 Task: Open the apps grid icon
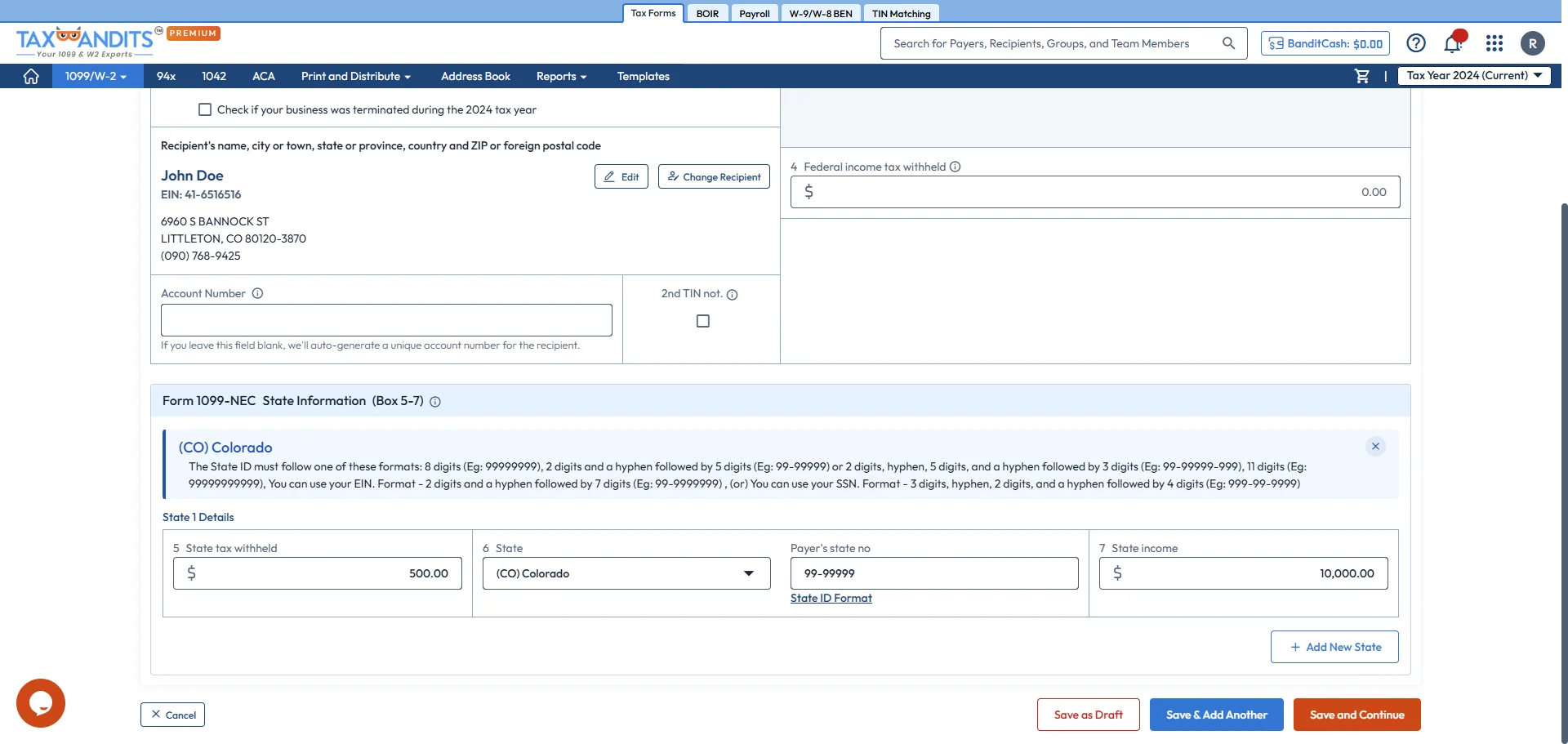(1494, 43)
